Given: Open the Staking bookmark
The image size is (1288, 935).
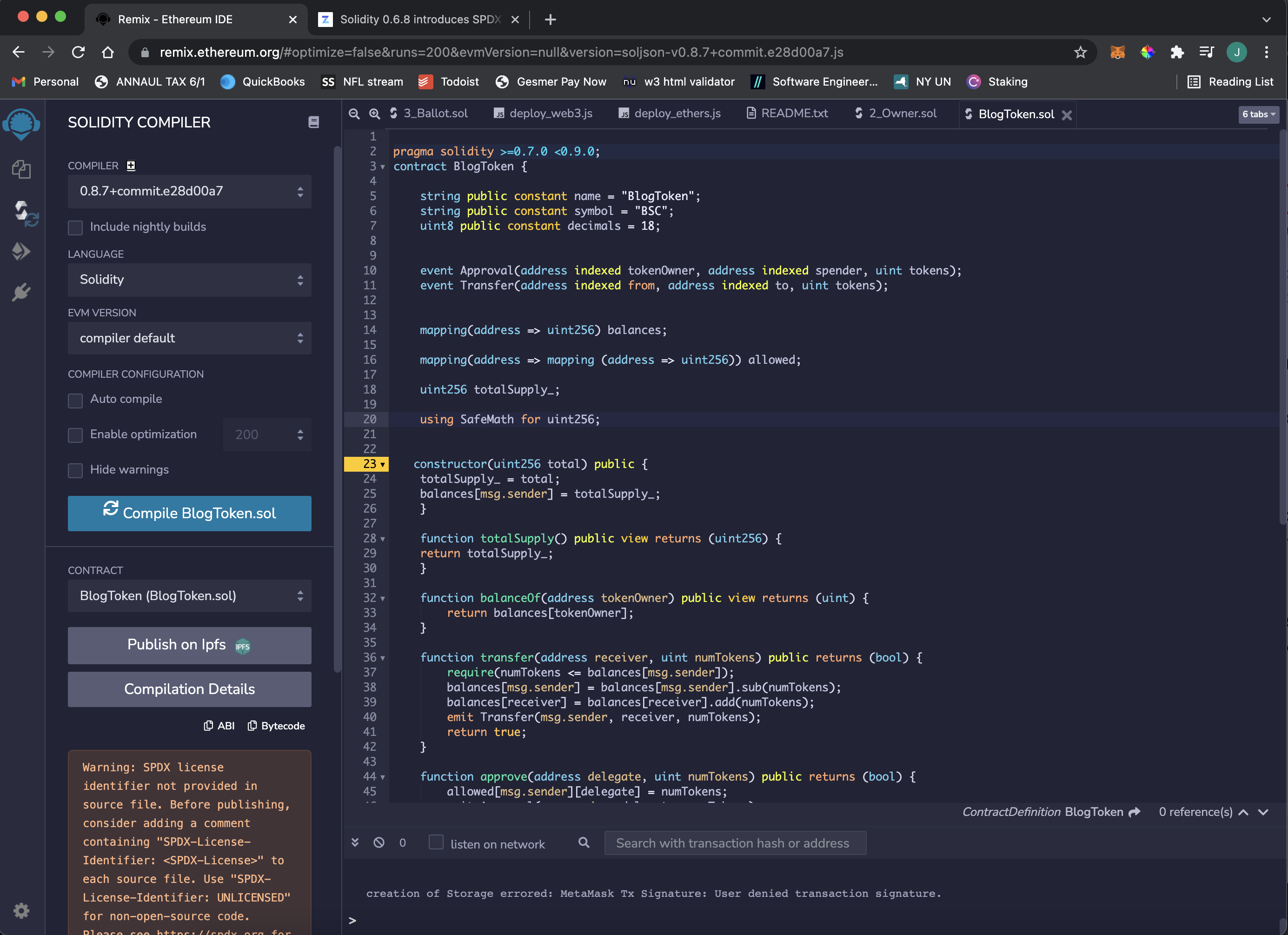Looking at the screenshot, I should [997, 82].
